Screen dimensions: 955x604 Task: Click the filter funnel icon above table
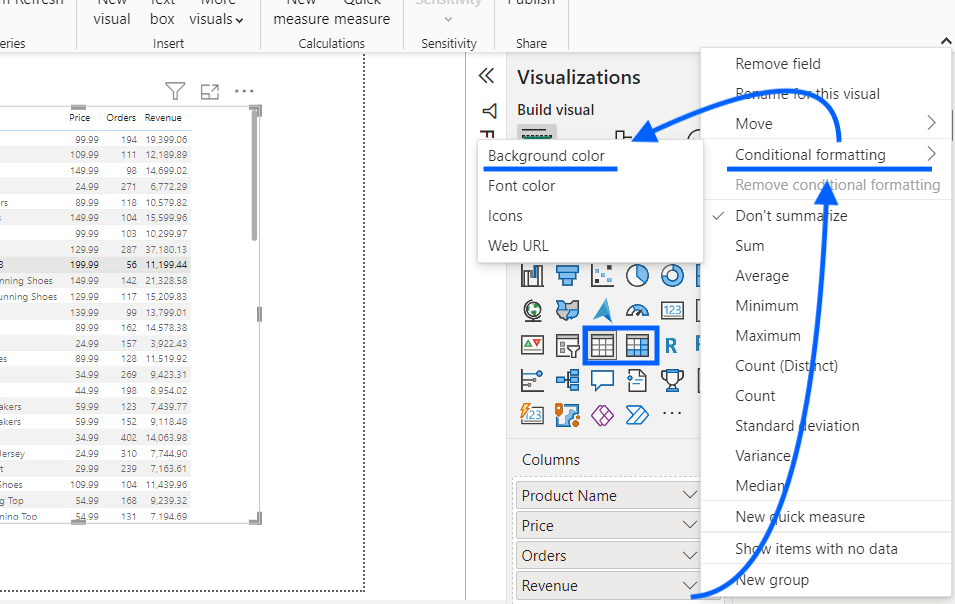pos(175,91)
